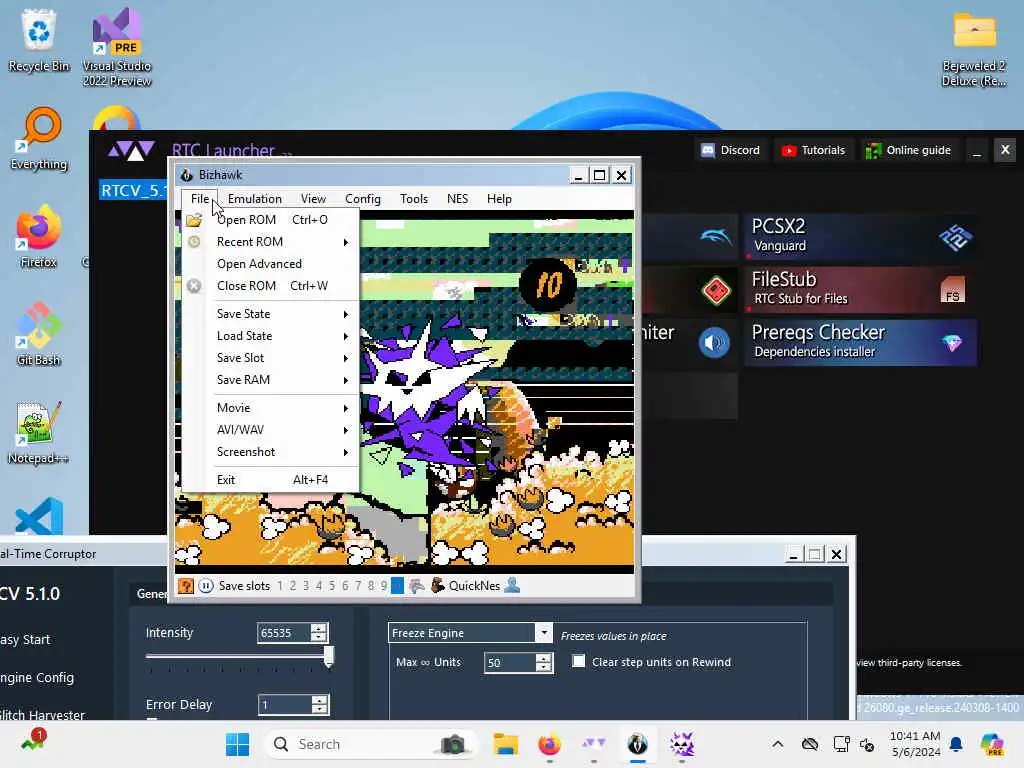Click the question block ROM status icon
Screen dimensions: 1024x768
(186, 586)
